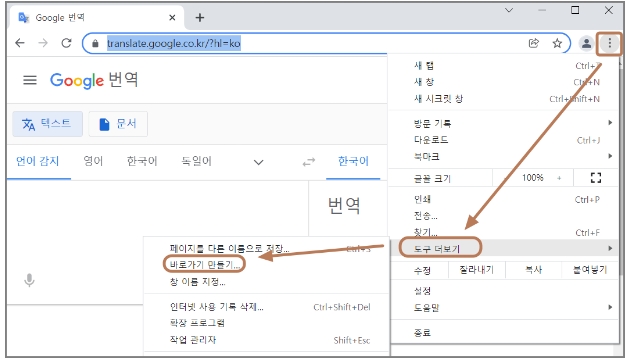Image resolution: width=628 pixels, height=360 pixels.
Task: Select 페이지를 다른 이름으로 저장
Action: (266, 249)
